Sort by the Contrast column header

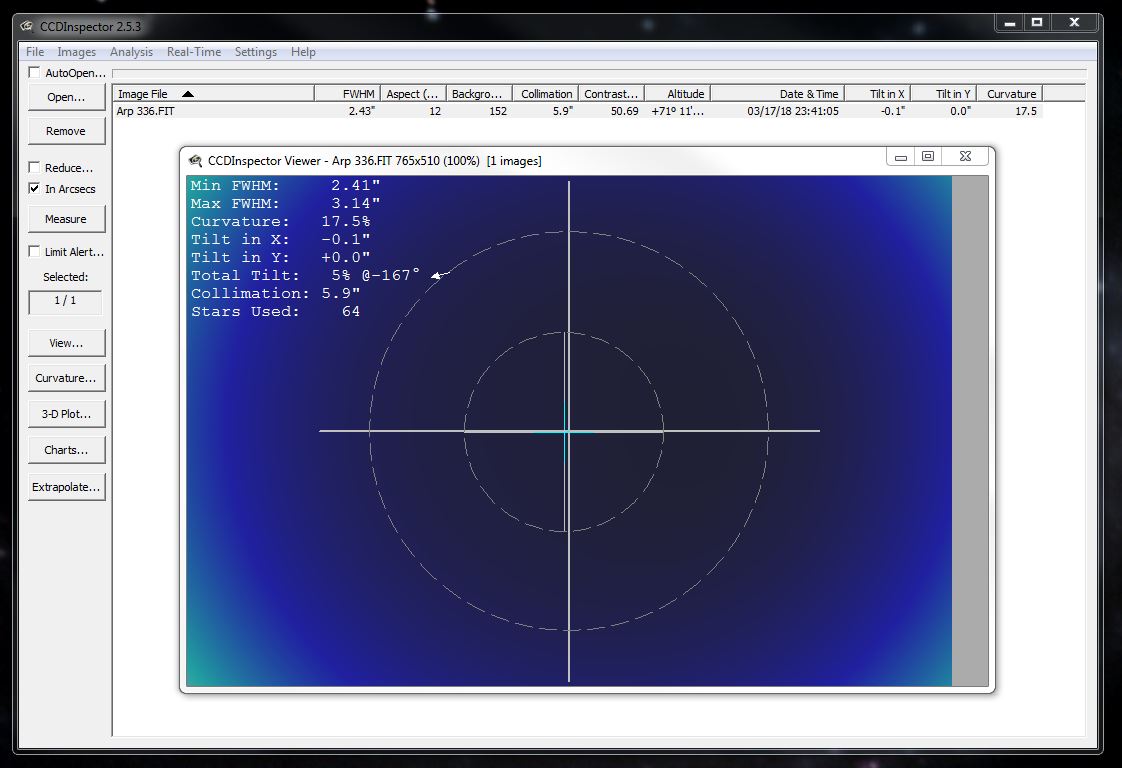pos(611,94)
